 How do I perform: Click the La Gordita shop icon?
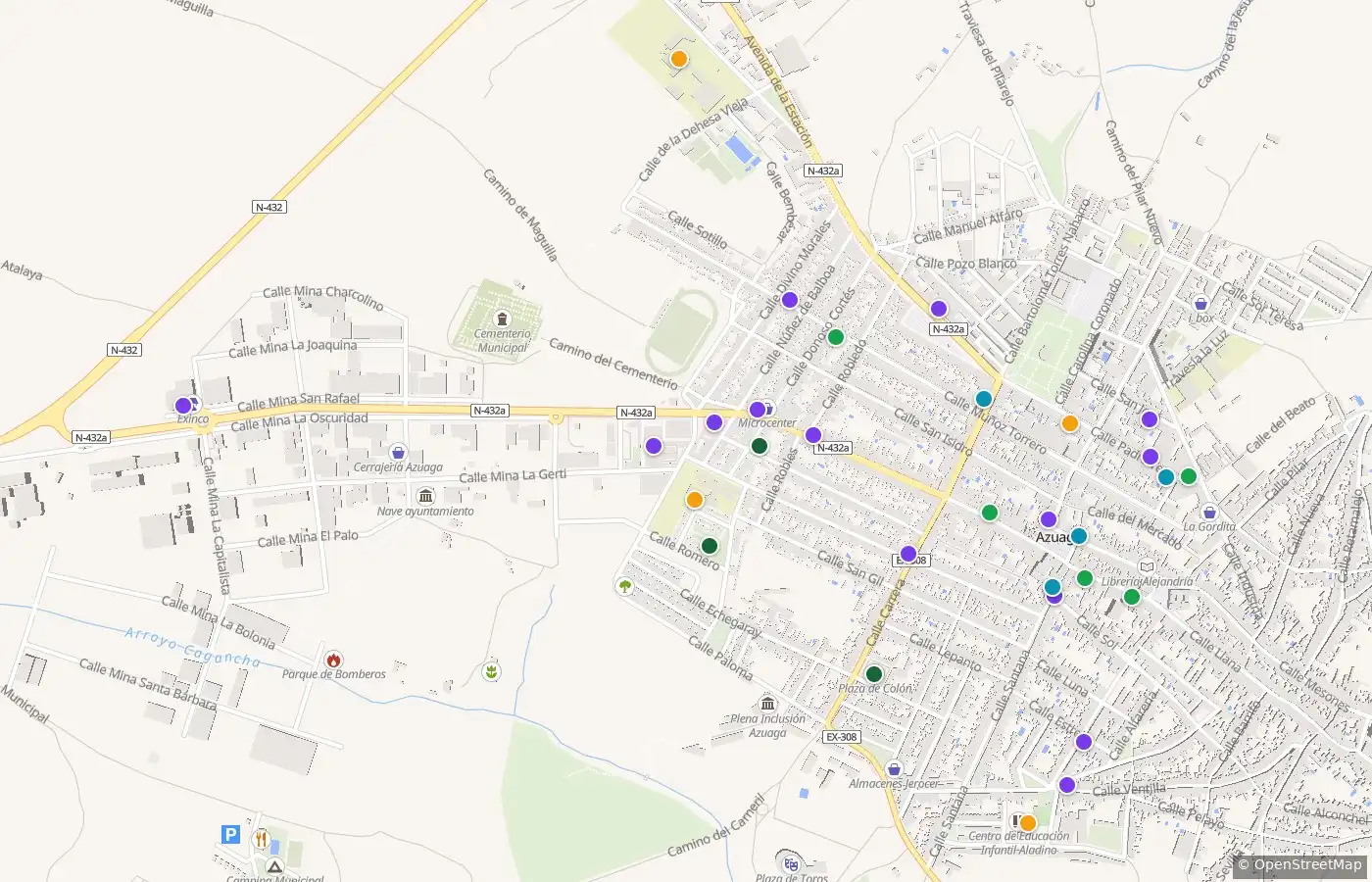(1209, 512)
